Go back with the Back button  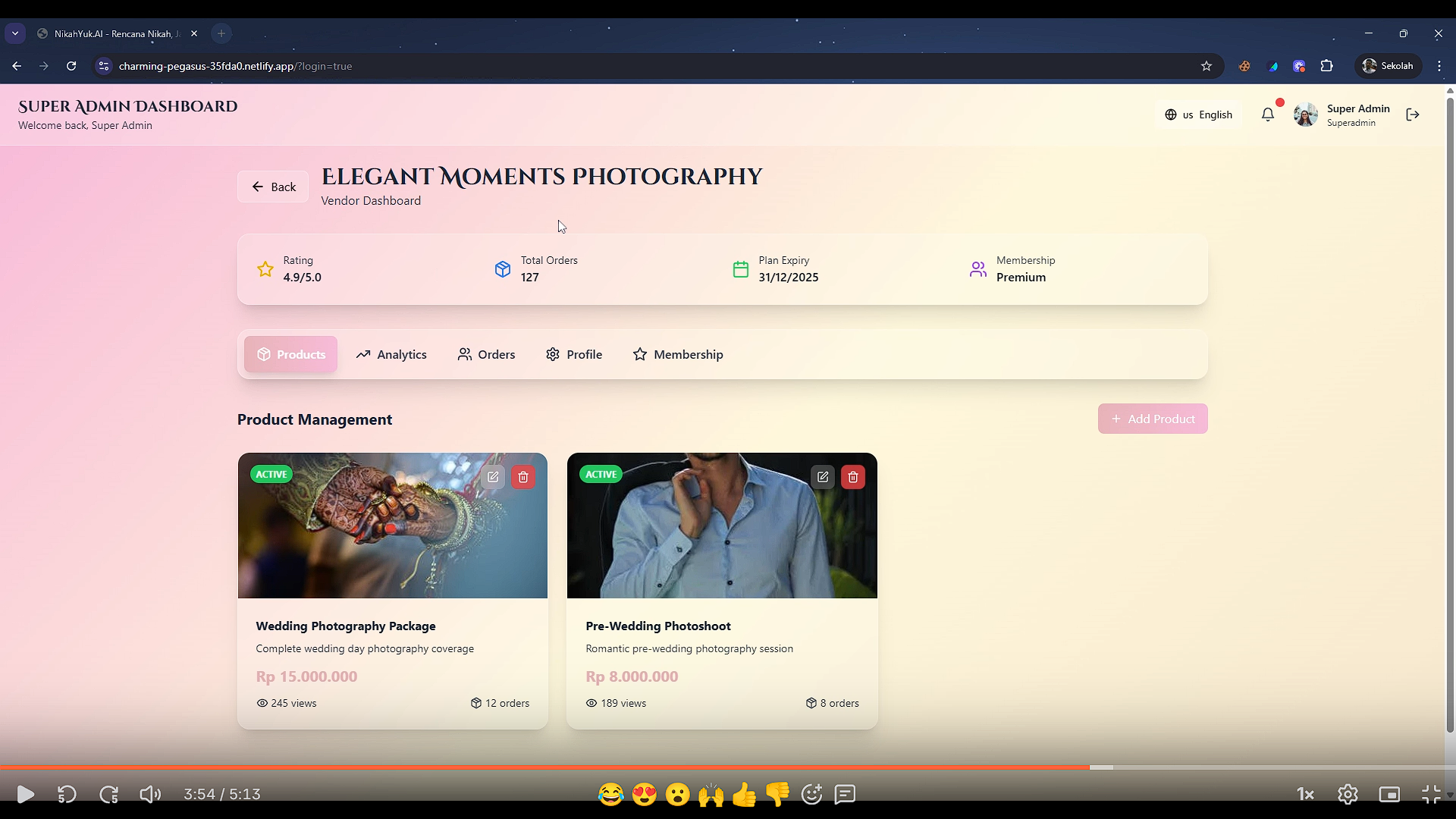(273, 187)
